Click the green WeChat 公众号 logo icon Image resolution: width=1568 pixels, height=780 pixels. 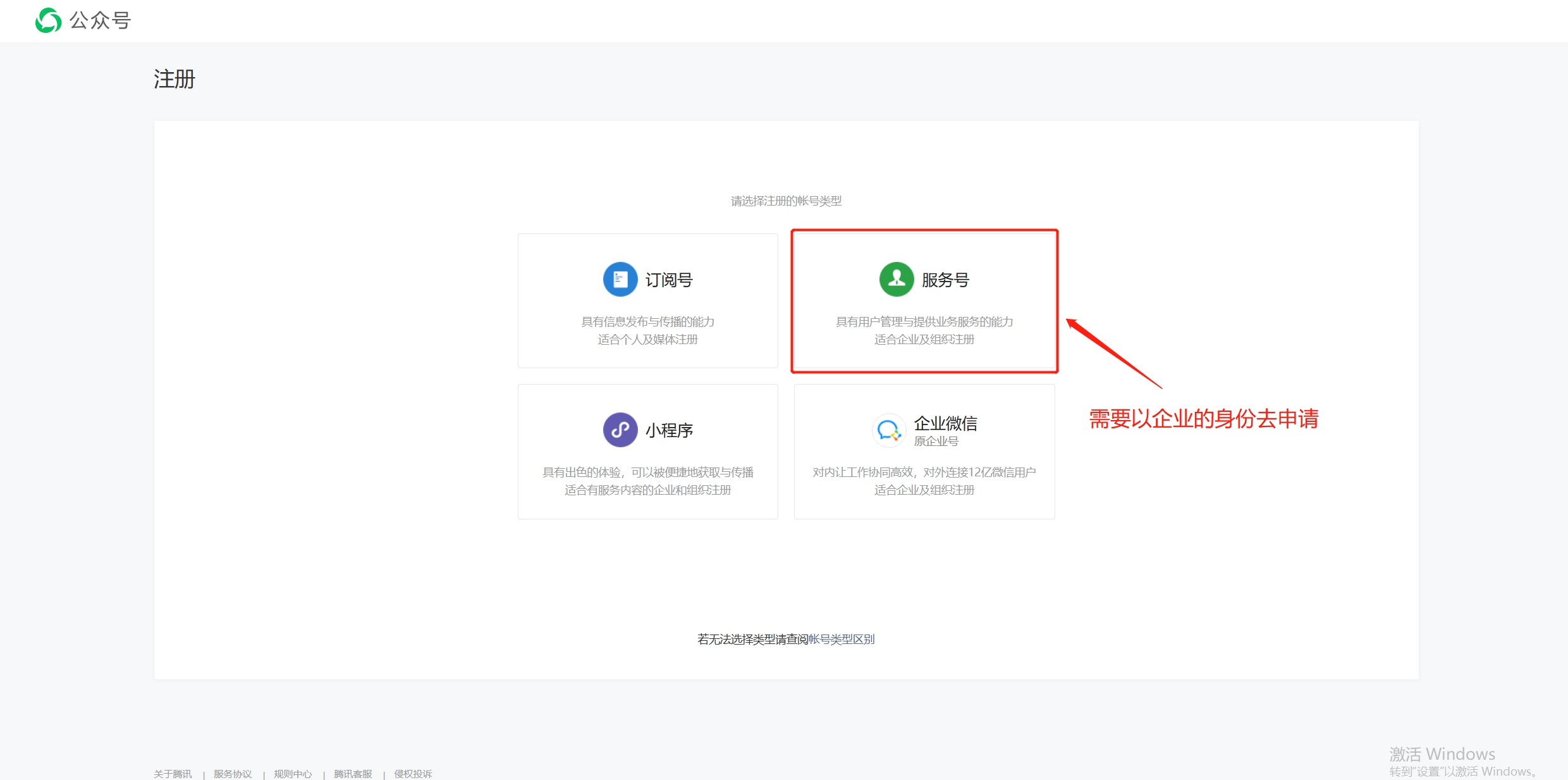tap(48, 20)
